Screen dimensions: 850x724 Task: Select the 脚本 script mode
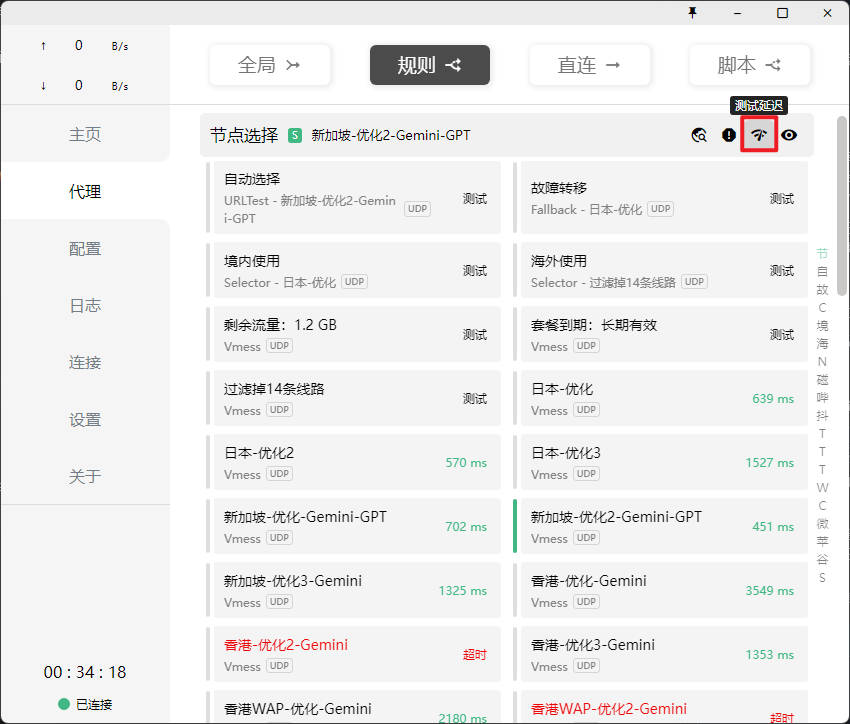point(749,65)
